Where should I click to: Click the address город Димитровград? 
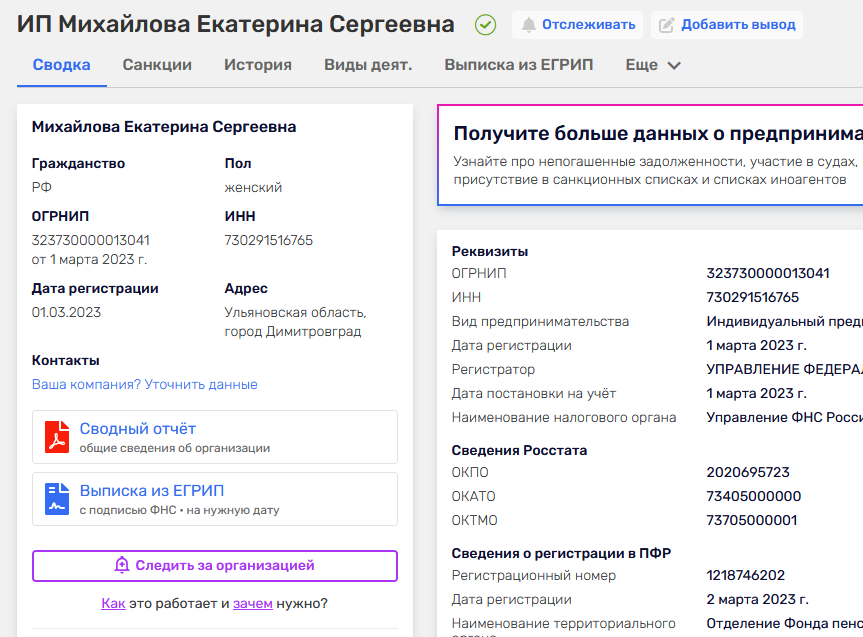click(293, 331)
